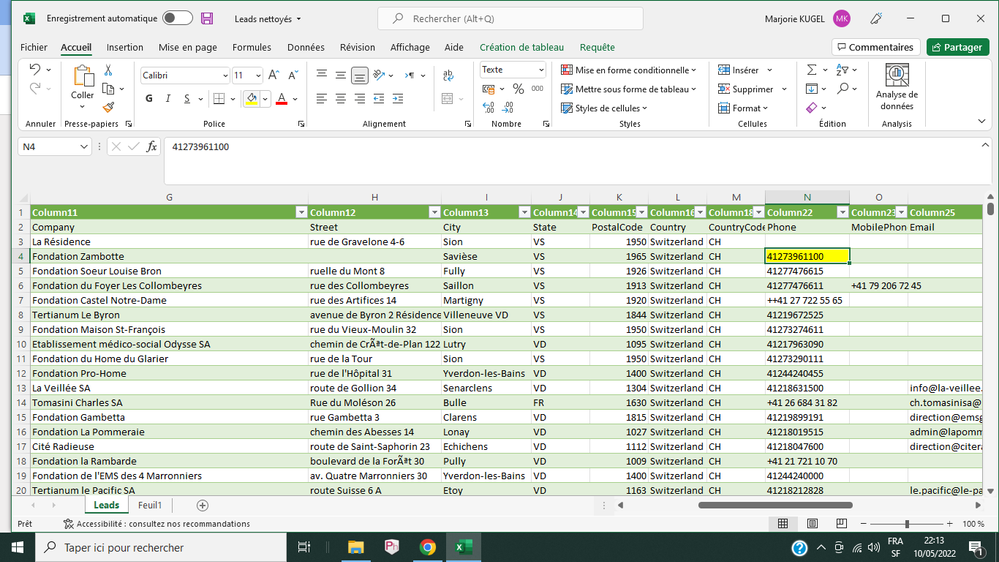The width and height of the screenshot is (999, 562).
Task: Click the Partager button
Action: click(x=957, y=47)
